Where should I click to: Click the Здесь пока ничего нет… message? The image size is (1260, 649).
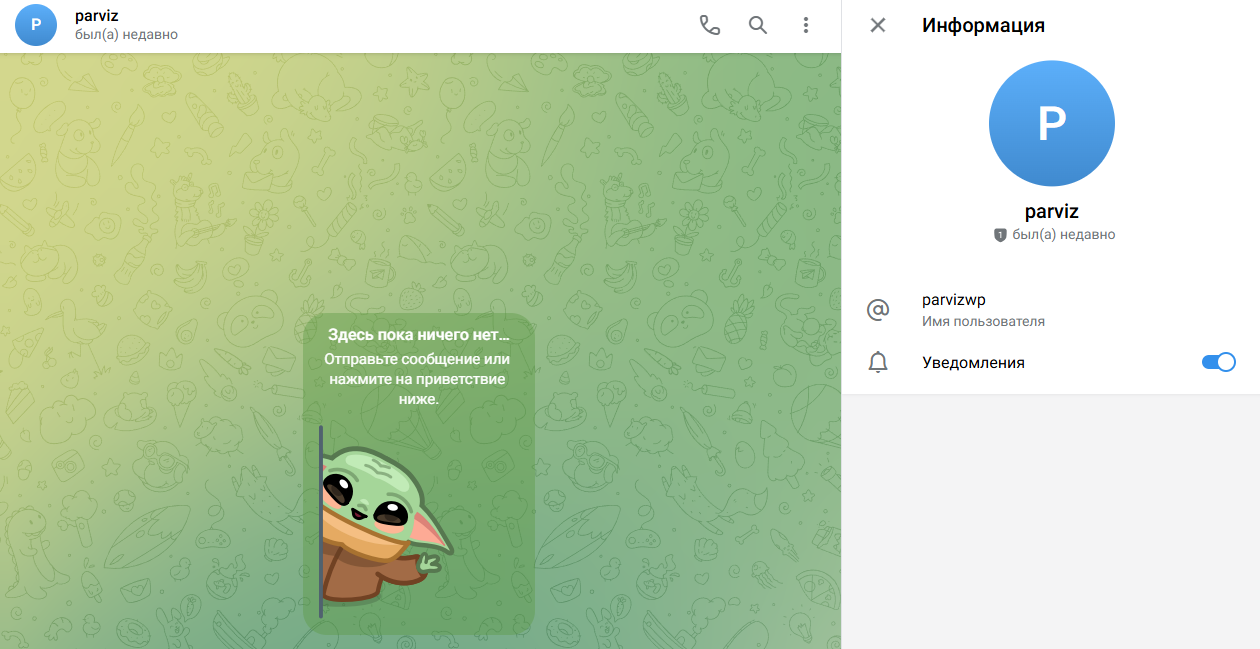[418, 335]
